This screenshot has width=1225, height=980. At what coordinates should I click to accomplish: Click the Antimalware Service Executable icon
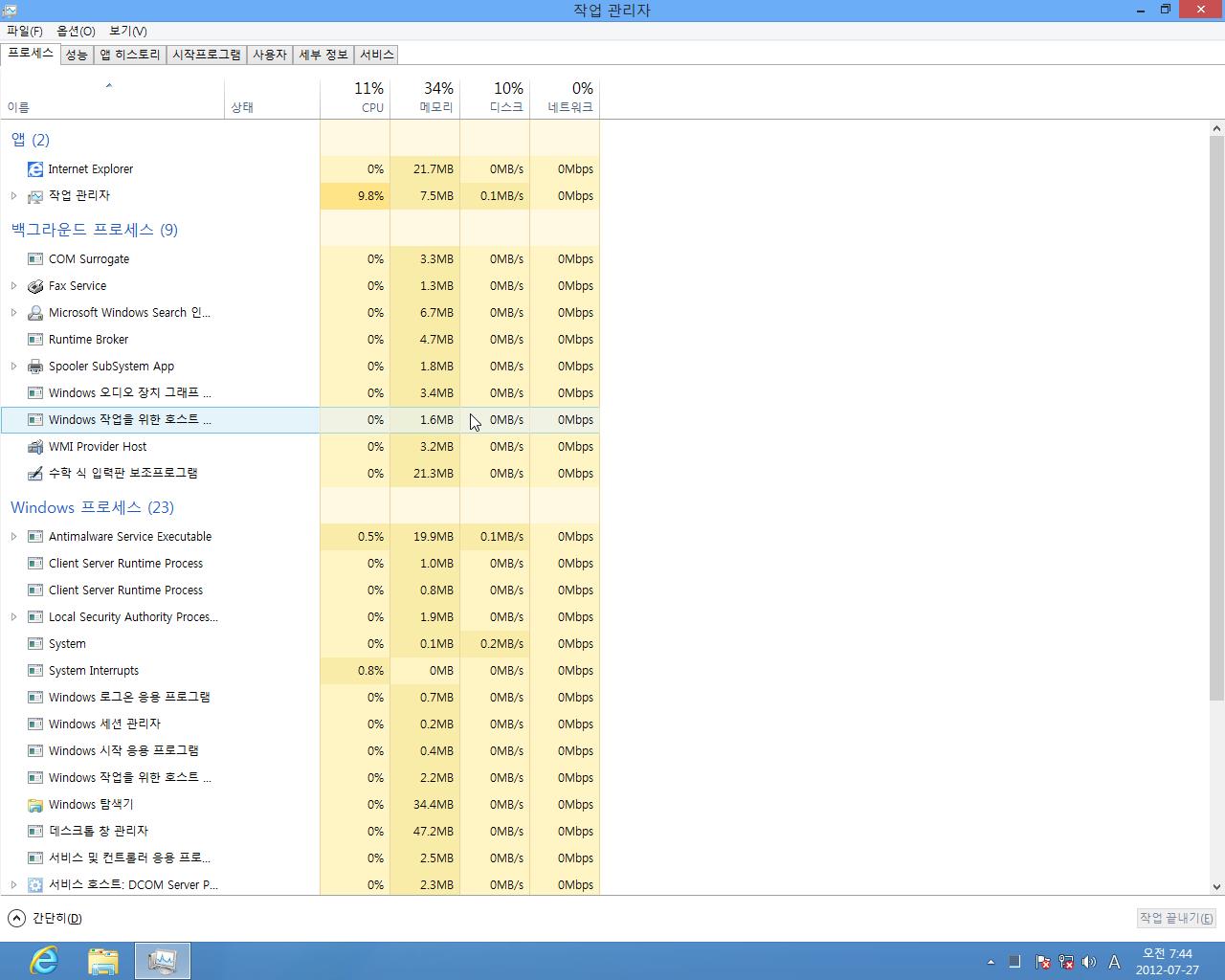coord(35,537)
